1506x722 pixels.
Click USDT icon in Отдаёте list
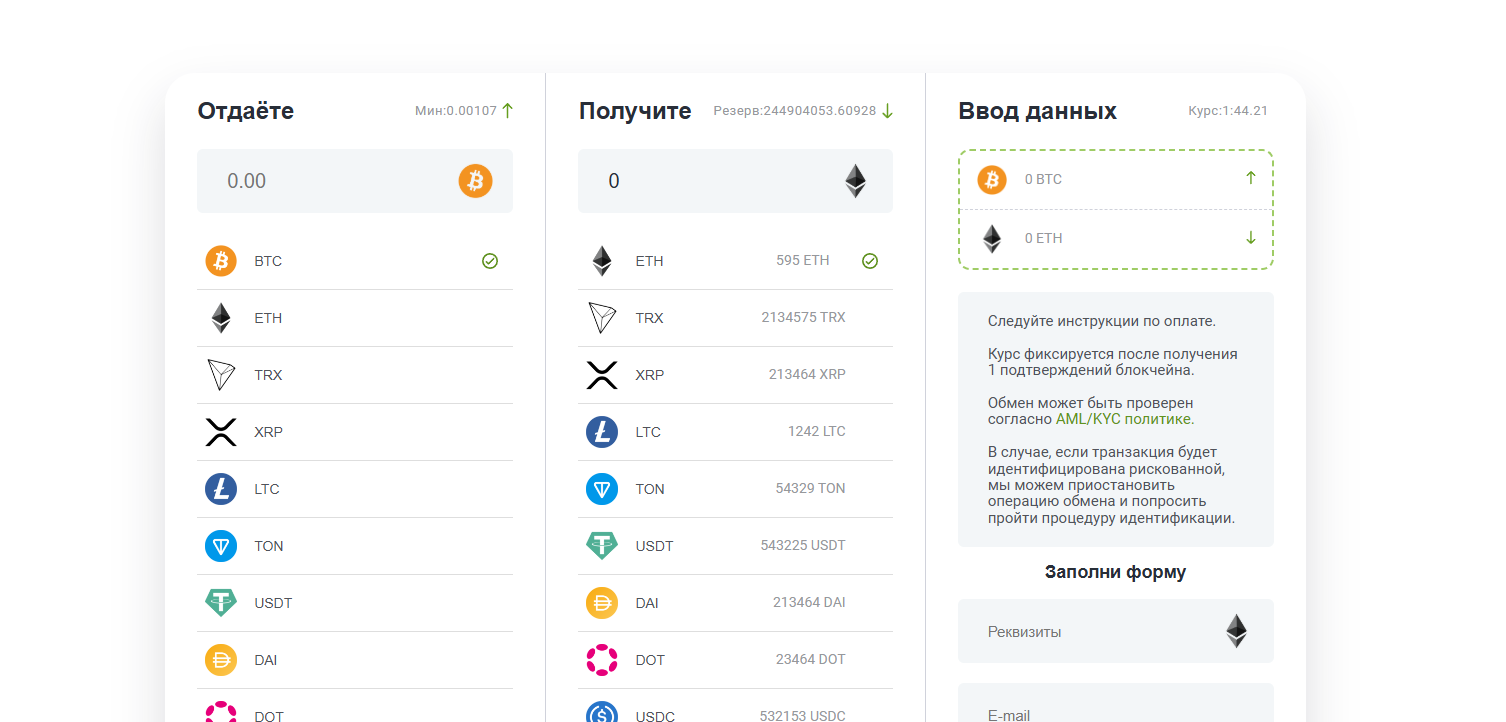point(221,603)
